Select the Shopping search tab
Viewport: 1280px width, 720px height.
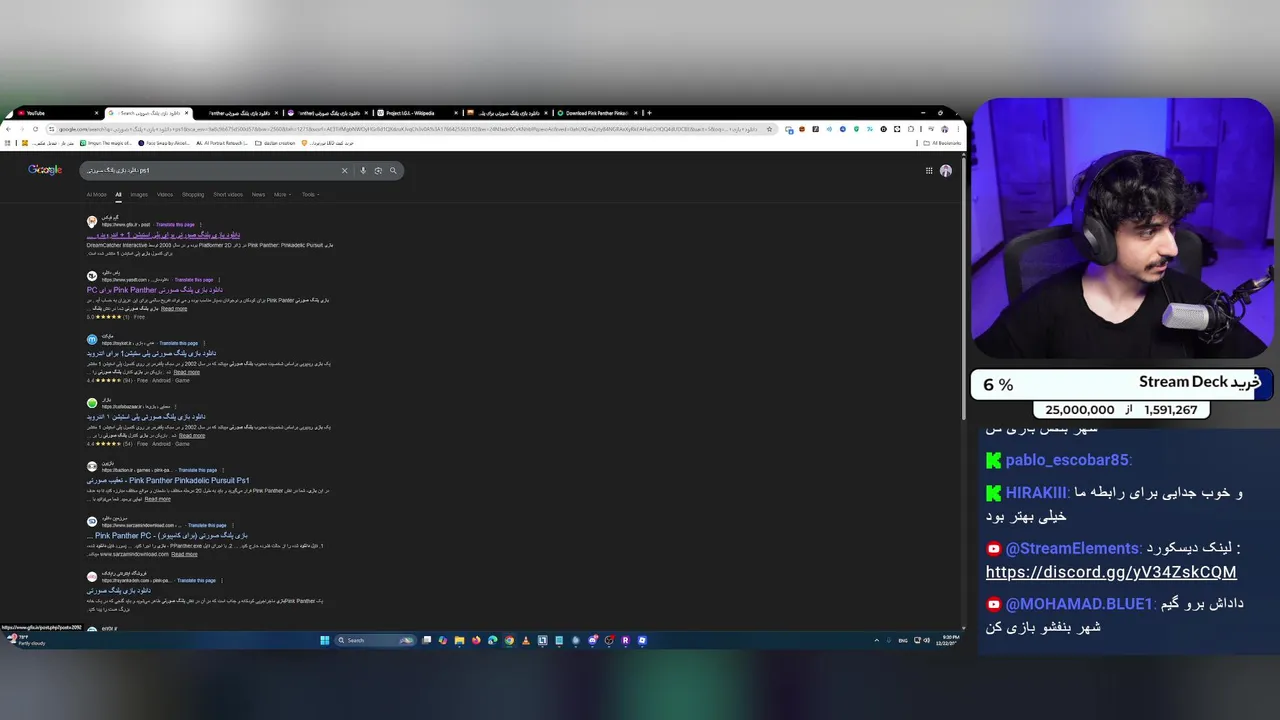(193, 195)
